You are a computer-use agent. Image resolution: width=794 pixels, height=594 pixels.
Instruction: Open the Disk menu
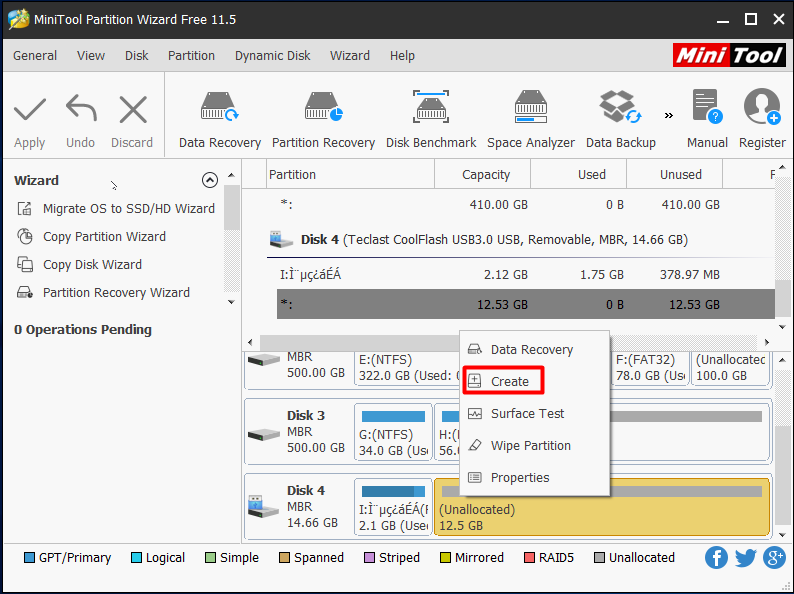137,56
